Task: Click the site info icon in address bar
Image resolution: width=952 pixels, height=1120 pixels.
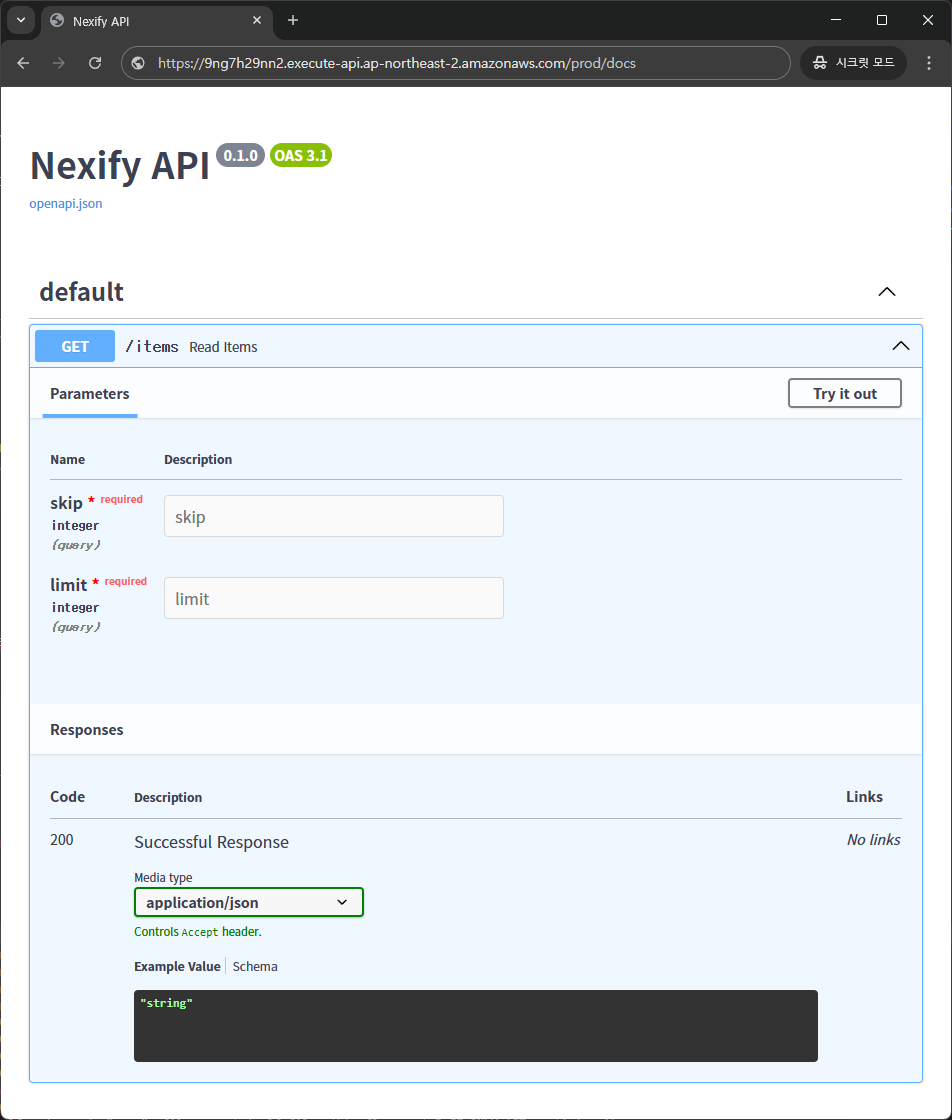Action: (139, 63)
